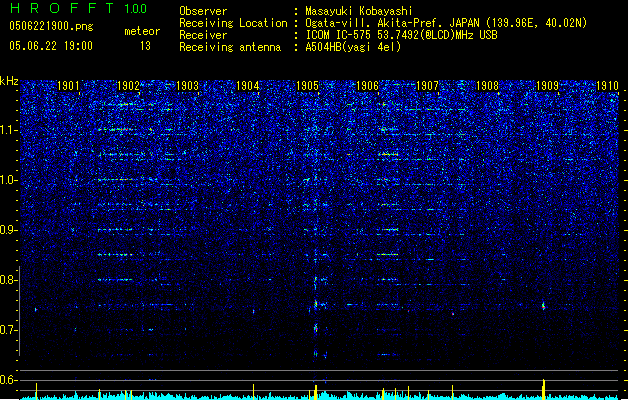Screen dimensions: 629x400
Task: Click the name Masayuki Kobayashi
Action: pyautogui.click(x=359, y=11)
